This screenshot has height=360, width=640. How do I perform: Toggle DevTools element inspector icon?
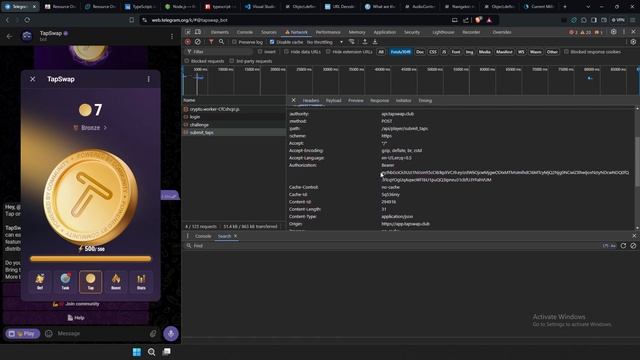(188, 32)
